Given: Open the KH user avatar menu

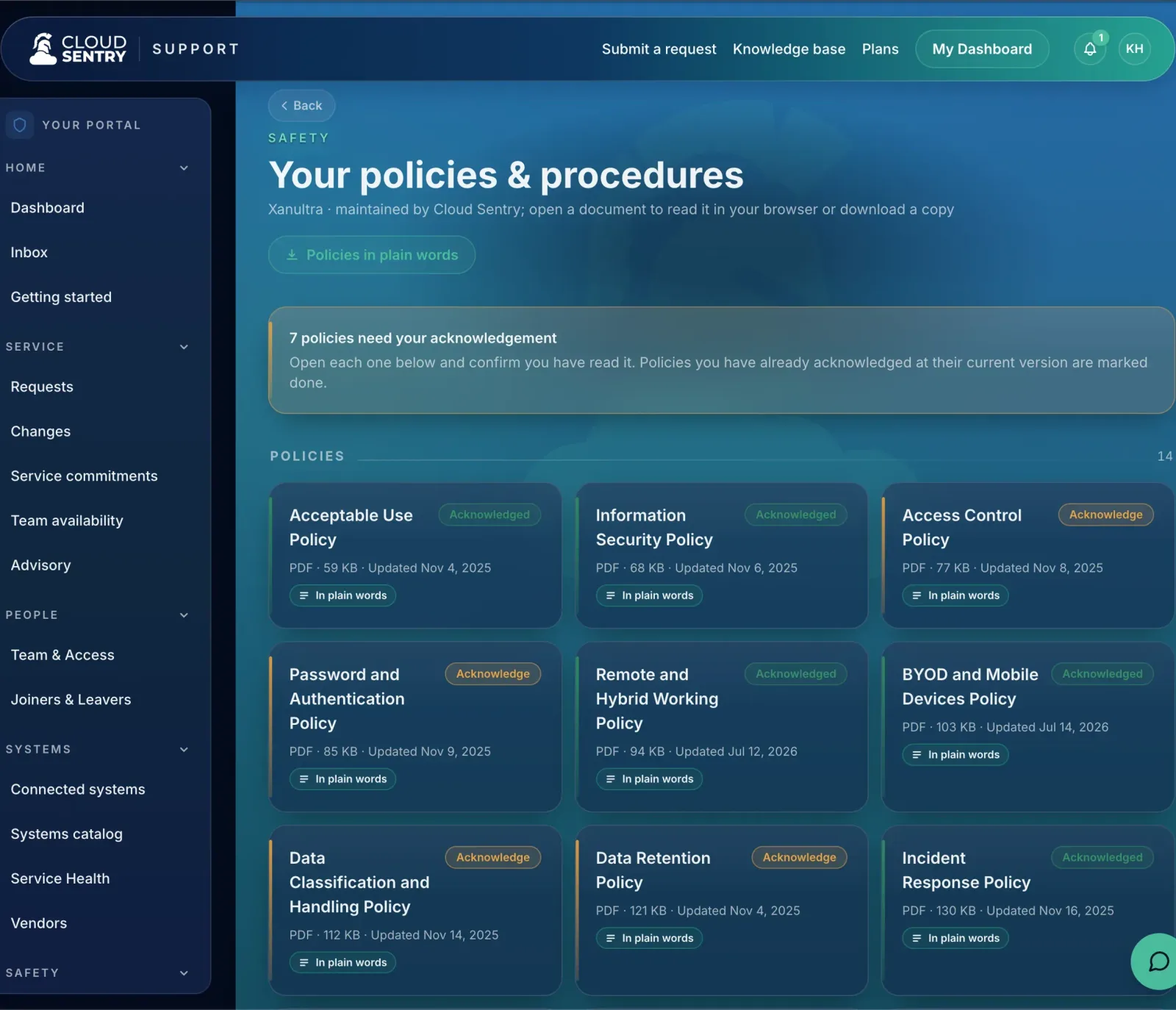Looking at the screenshot, I should (1134, 49).
